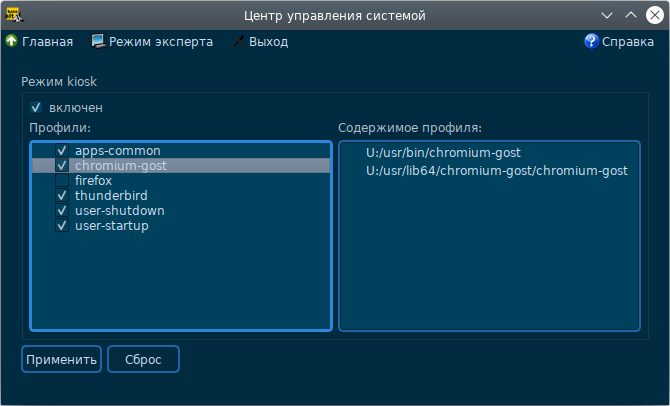Select the chromium-gost profile row

[x=181, y=165]
